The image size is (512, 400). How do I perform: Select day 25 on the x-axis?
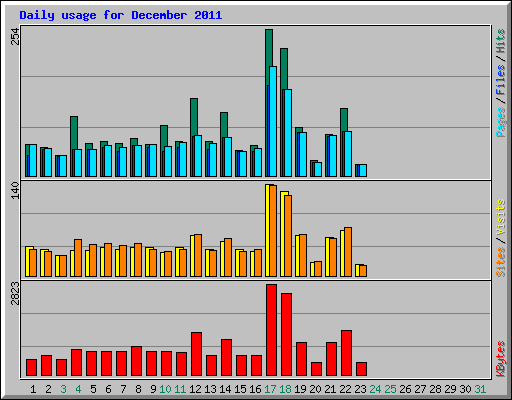point(390,389)
